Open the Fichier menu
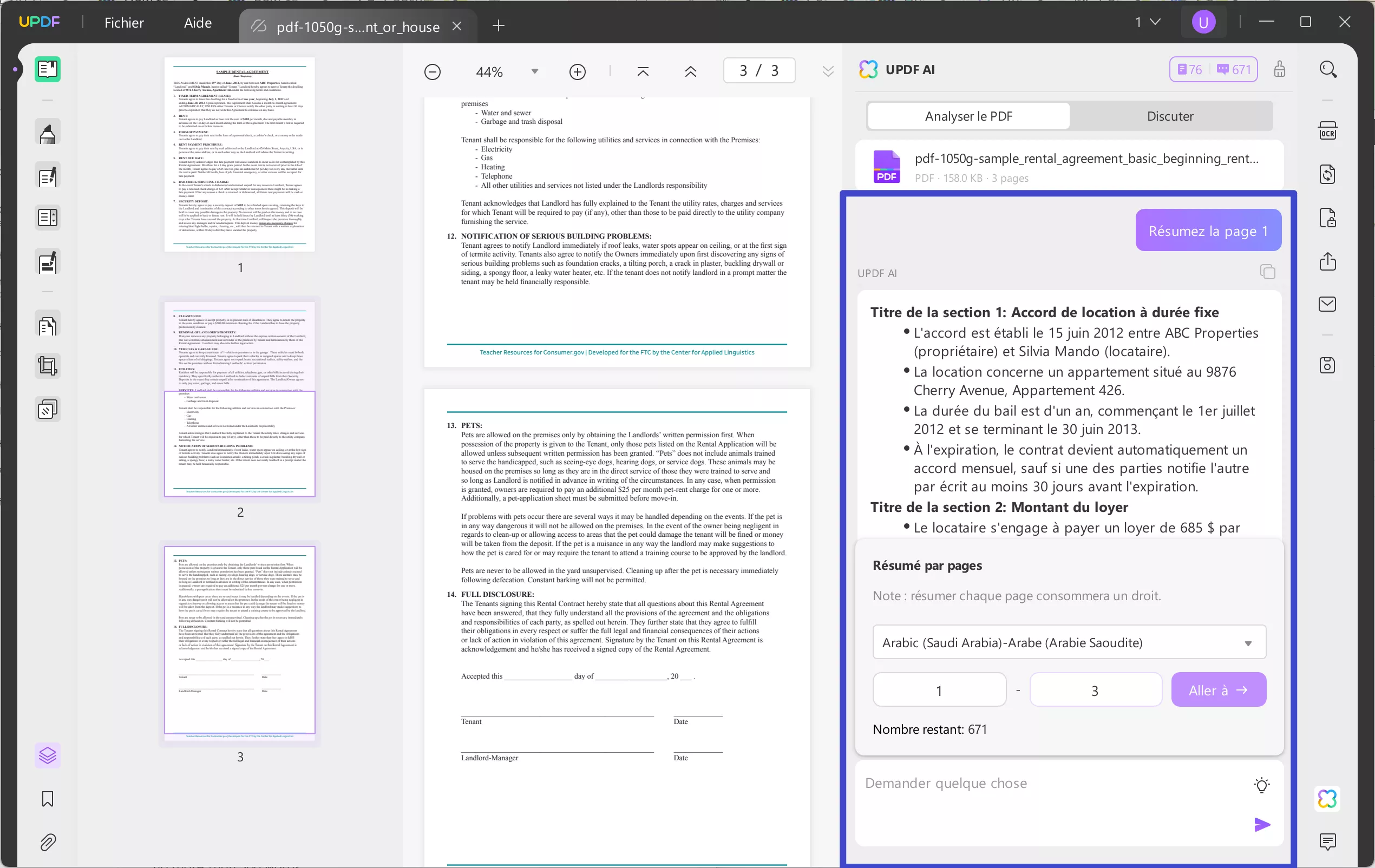The image size is (1375, 868). [x=124, y=22]
